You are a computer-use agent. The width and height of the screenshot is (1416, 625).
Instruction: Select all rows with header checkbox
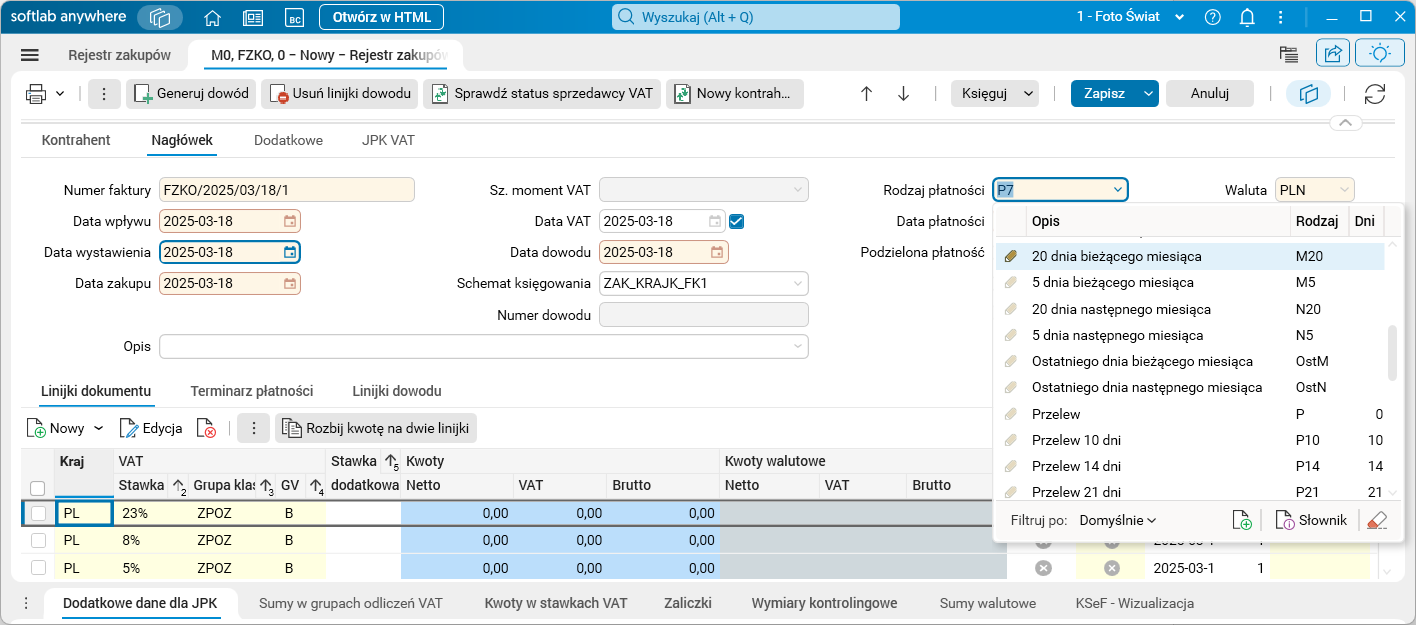[x=38, y=488]
